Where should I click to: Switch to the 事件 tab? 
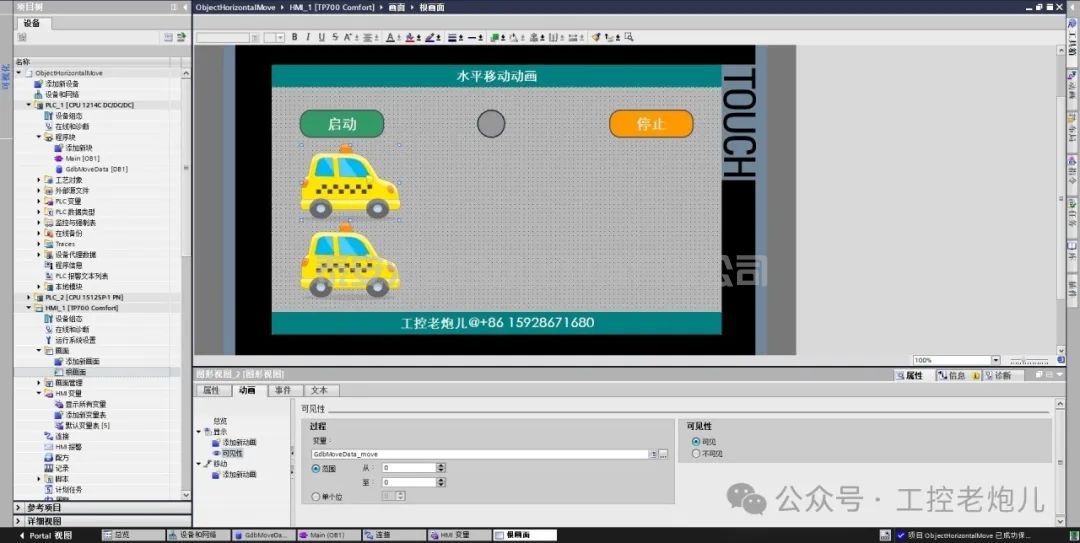click(x=283, y=390)
